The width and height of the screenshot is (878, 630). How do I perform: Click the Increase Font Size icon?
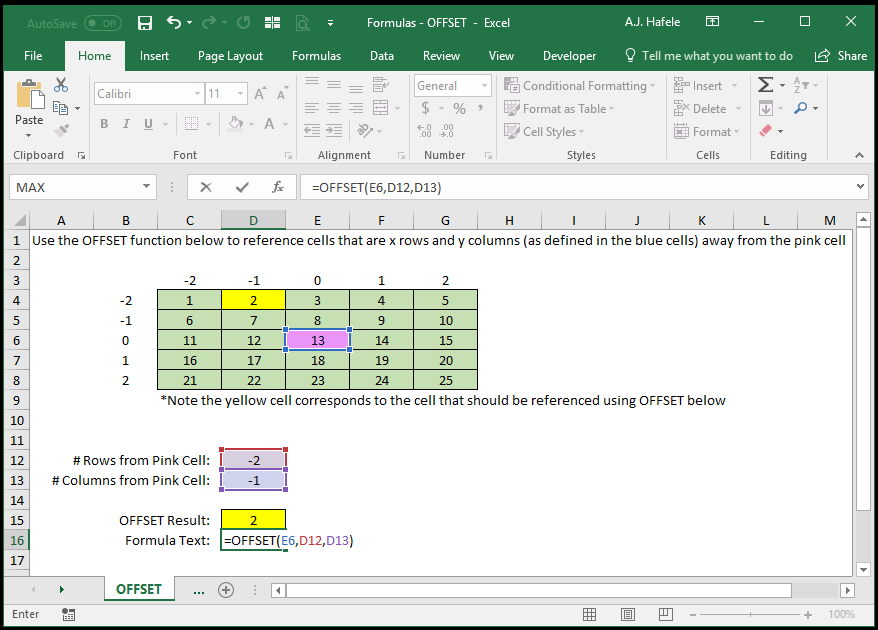[260, 94]
